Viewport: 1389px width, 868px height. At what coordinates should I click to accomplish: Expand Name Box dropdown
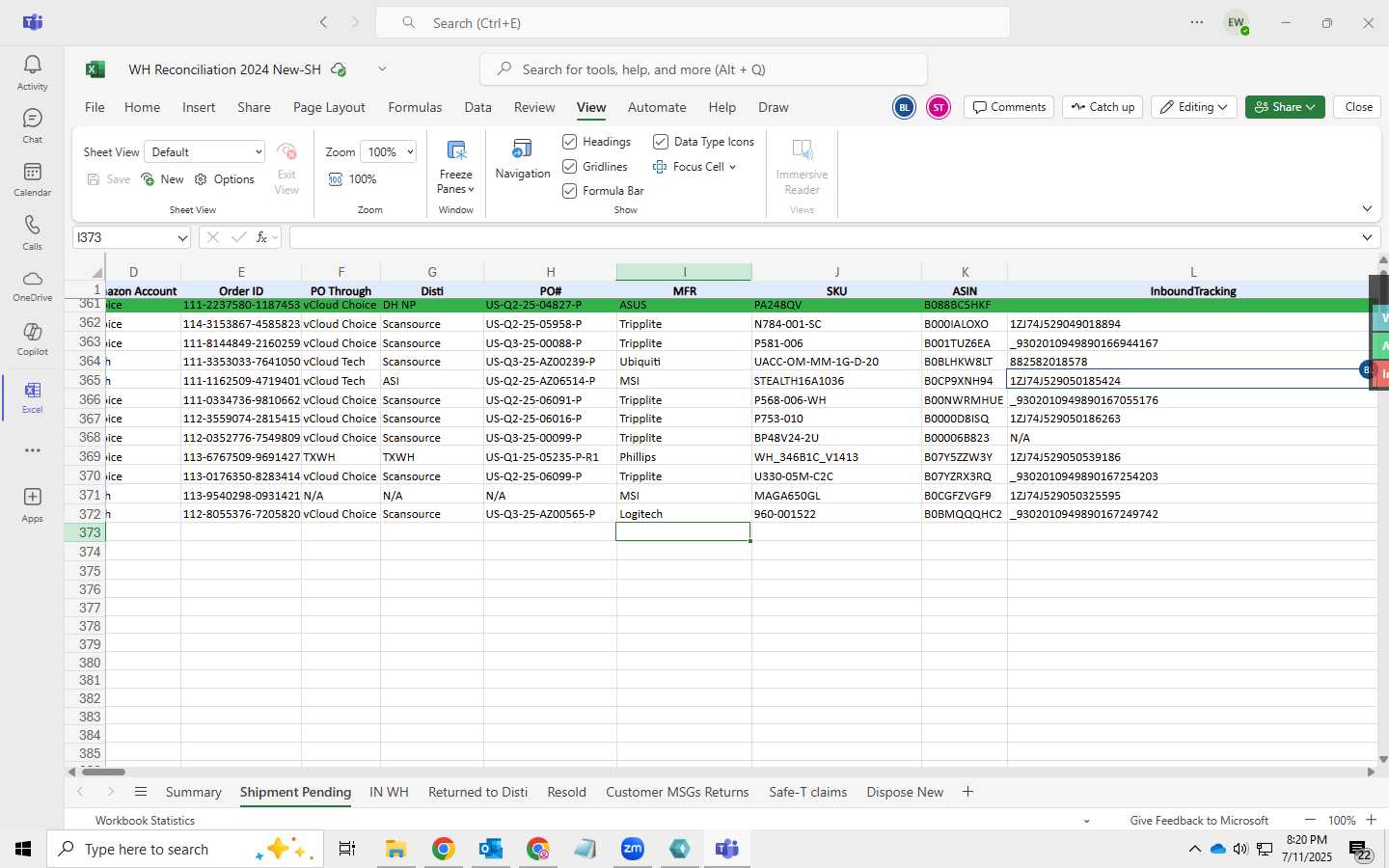tap(182, 237)
